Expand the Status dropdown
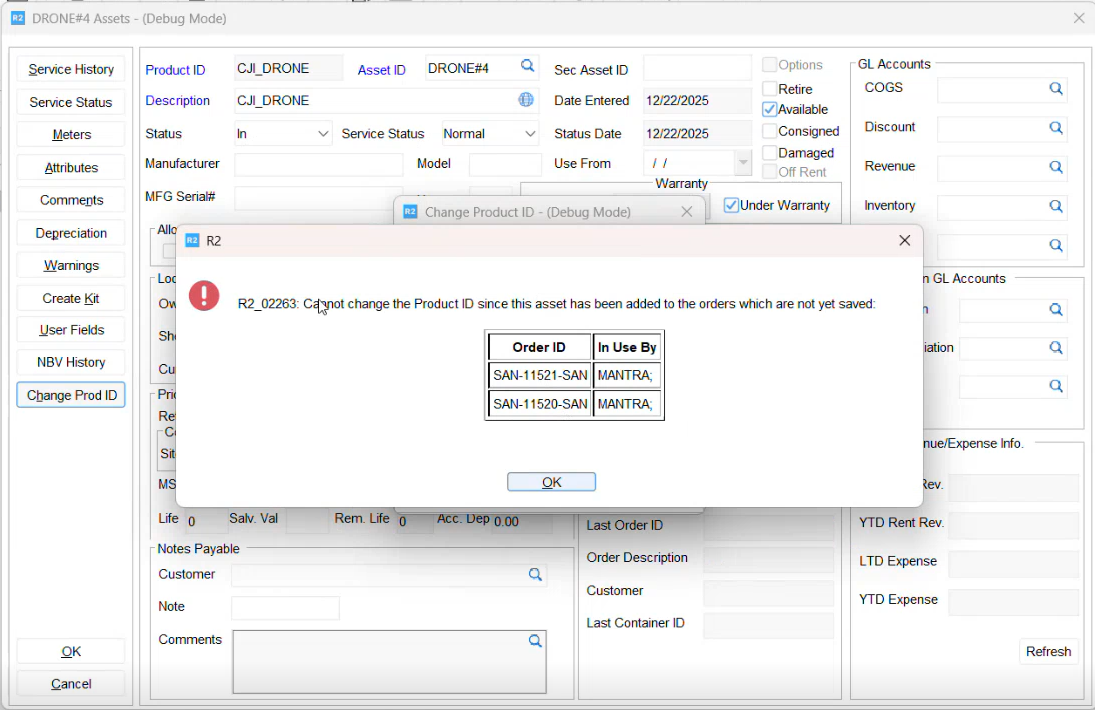The image size is (1095, 710). click(x=323, y=134)
